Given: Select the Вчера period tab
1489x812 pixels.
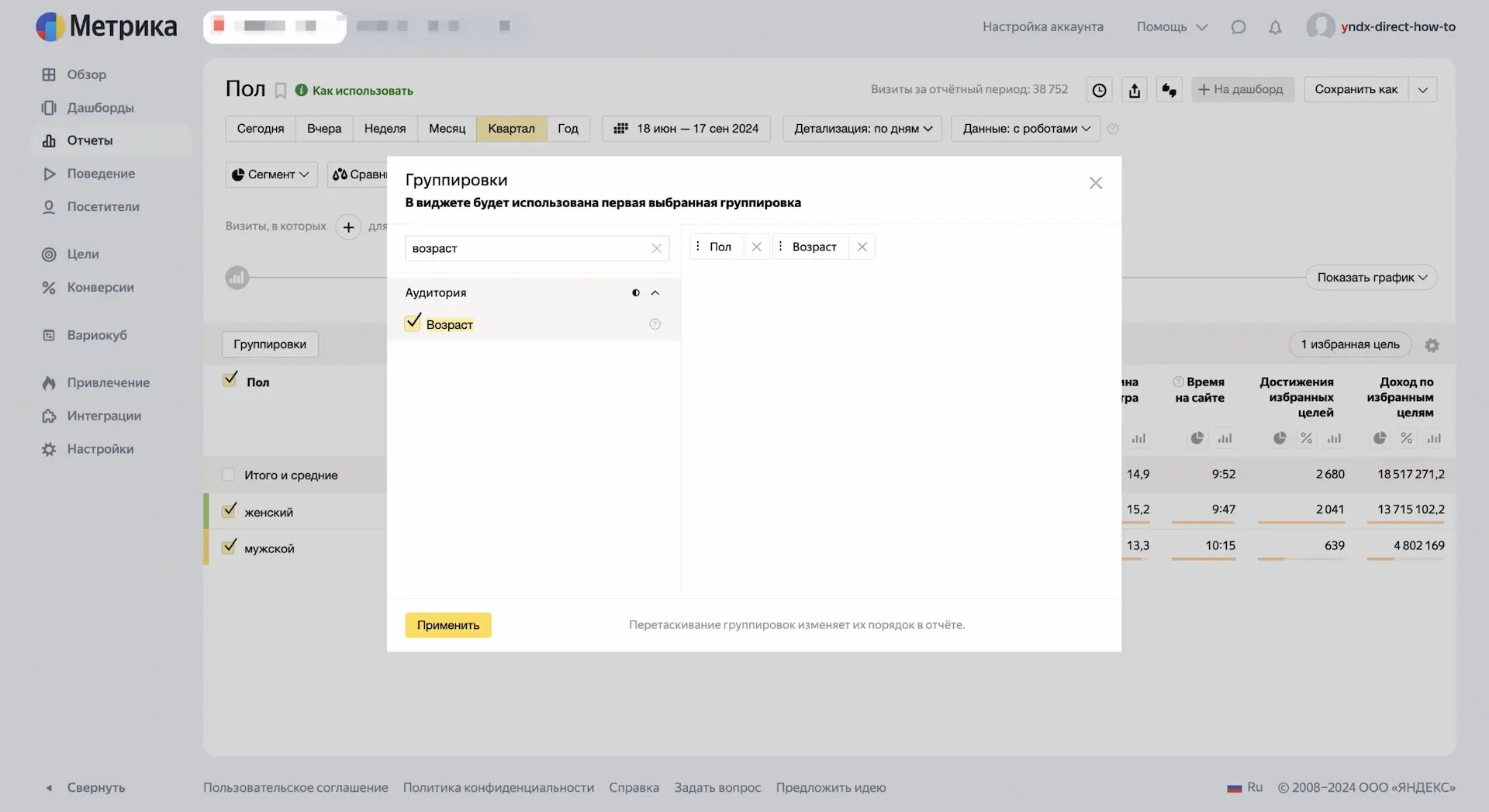Looking at the screenshot, I should tap(324, 129).
